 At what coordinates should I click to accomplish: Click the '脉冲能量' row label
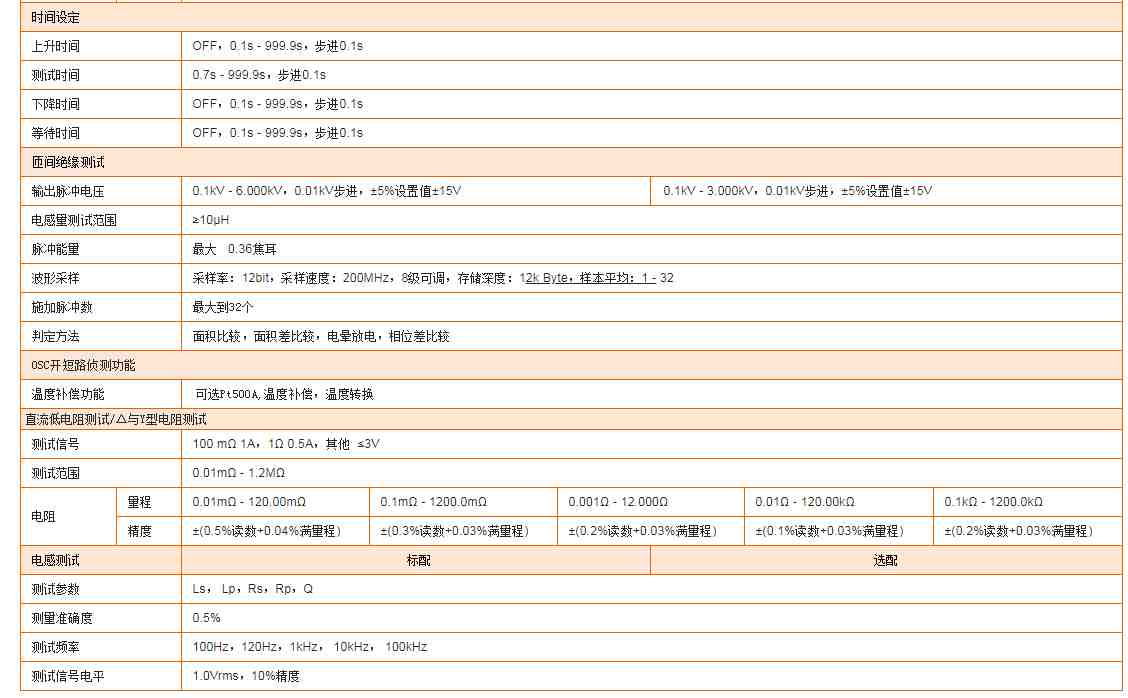pos(55,249)
